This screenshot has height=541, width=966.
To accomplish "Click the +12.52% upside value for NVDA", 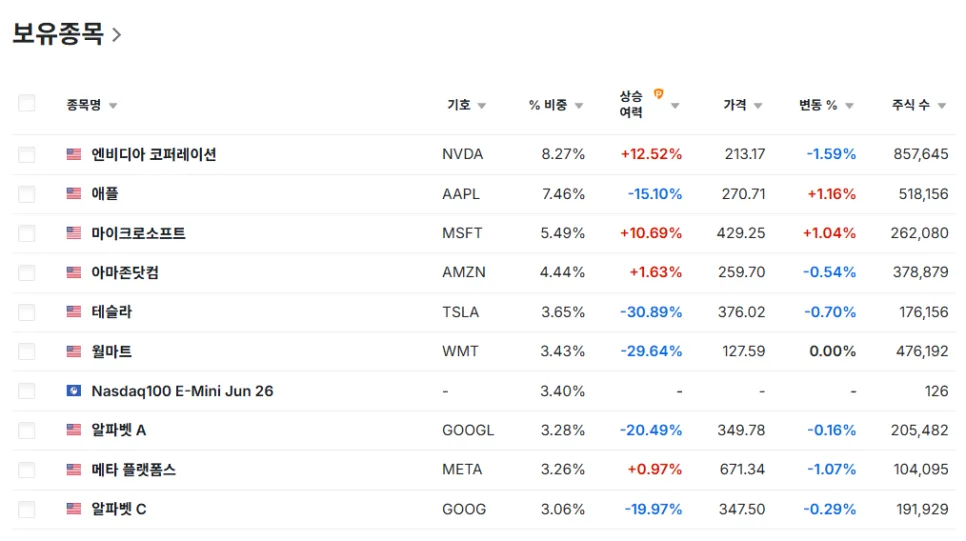I will [x=651, y=154].
